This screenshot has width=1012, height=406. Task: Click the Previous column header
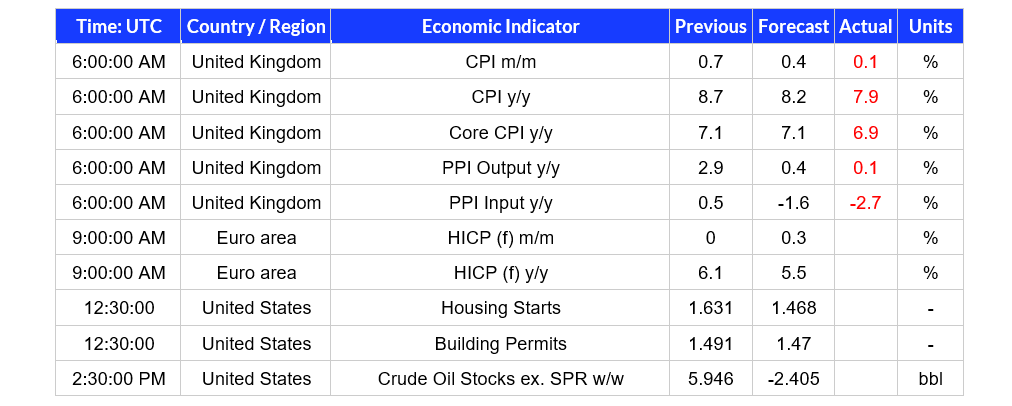pos(711,26)
